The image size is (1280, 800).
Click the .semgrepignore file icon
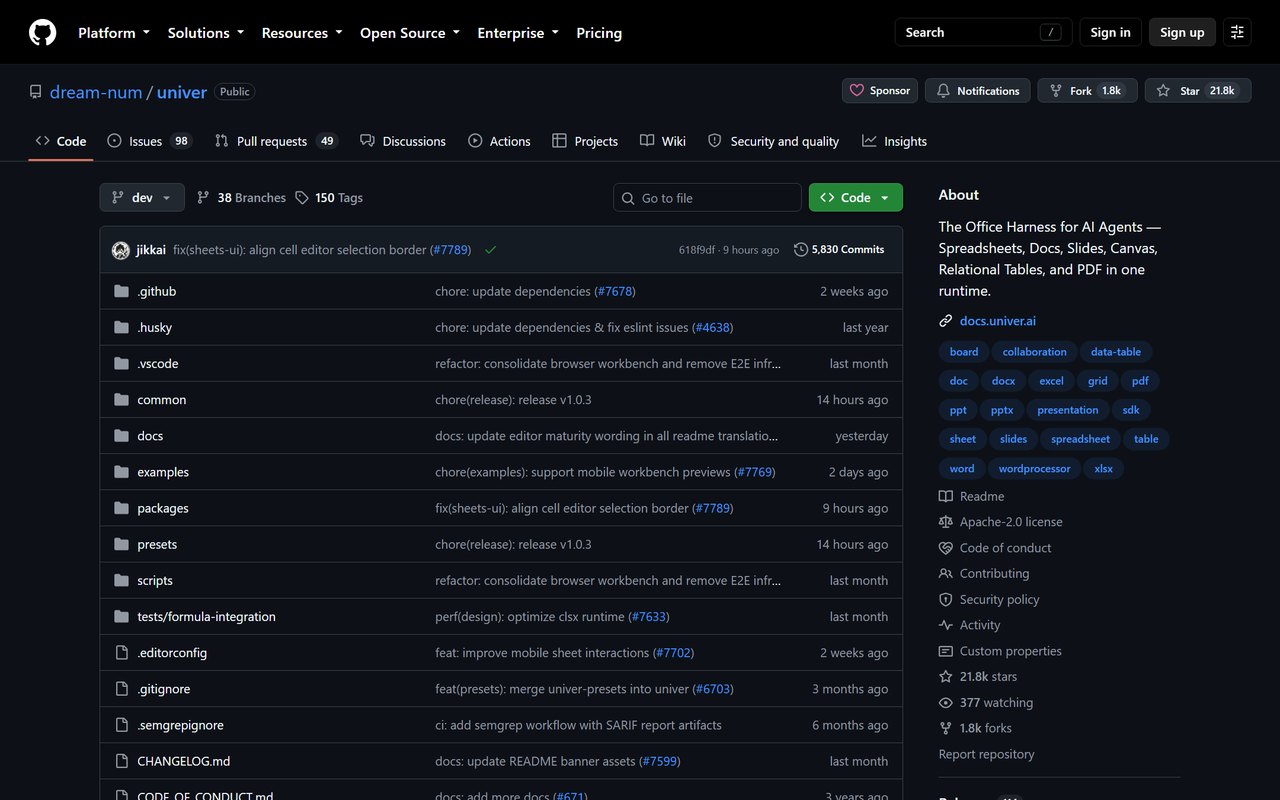click(x=122, y=725)
